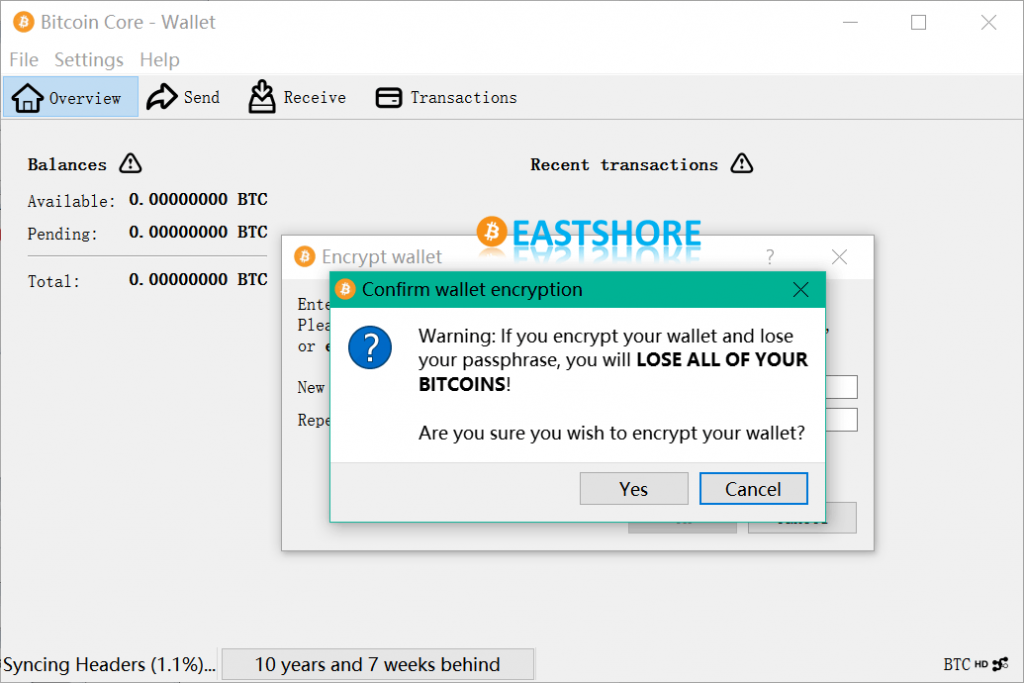Click the Send arrow icon
Image resolution: width=1024 pixels, height=683 pixels.
(x=162, y=97)
